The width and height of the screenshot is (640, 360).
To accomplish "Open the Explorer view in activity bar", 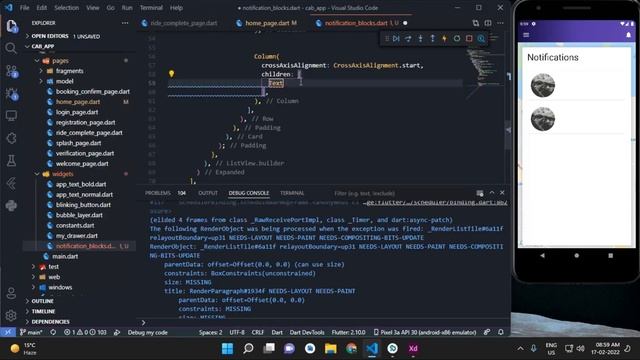I will (x=11, y=26).
